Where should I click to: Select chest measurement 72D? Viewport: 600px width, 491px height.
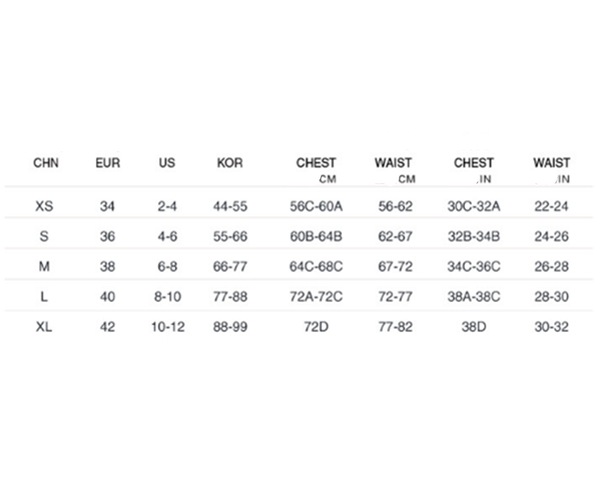coord(316,327)
